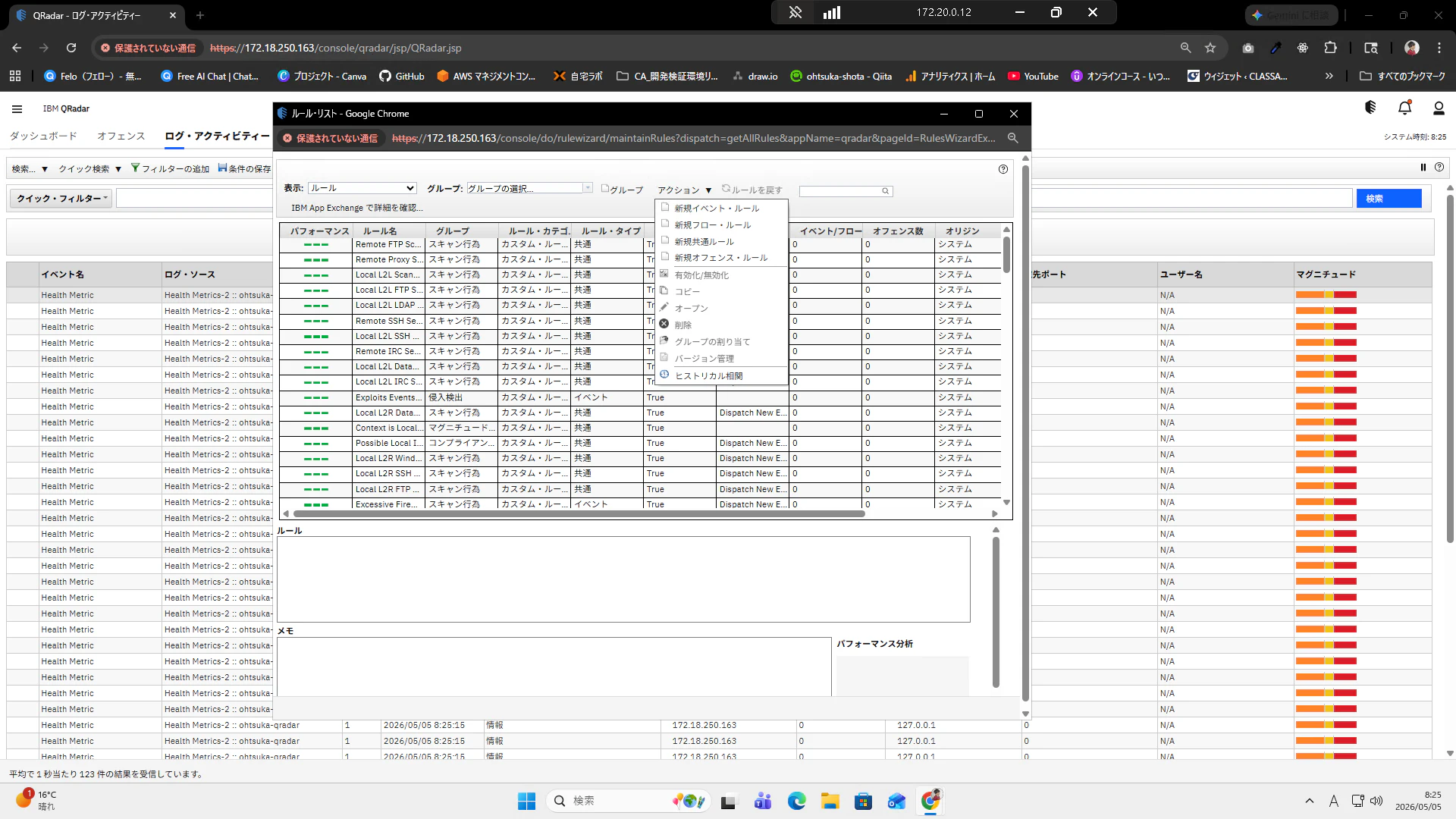1456x819 pixels.
Task: Click the filter funnel icon for フィルターの追加
Action: 135,168
